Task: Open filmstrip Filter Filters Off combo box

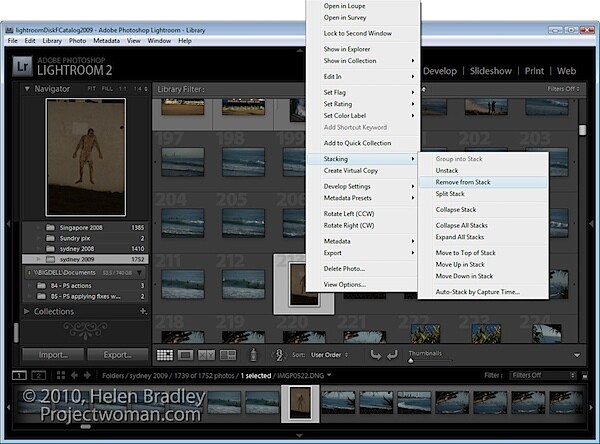Action: (543, 375)
